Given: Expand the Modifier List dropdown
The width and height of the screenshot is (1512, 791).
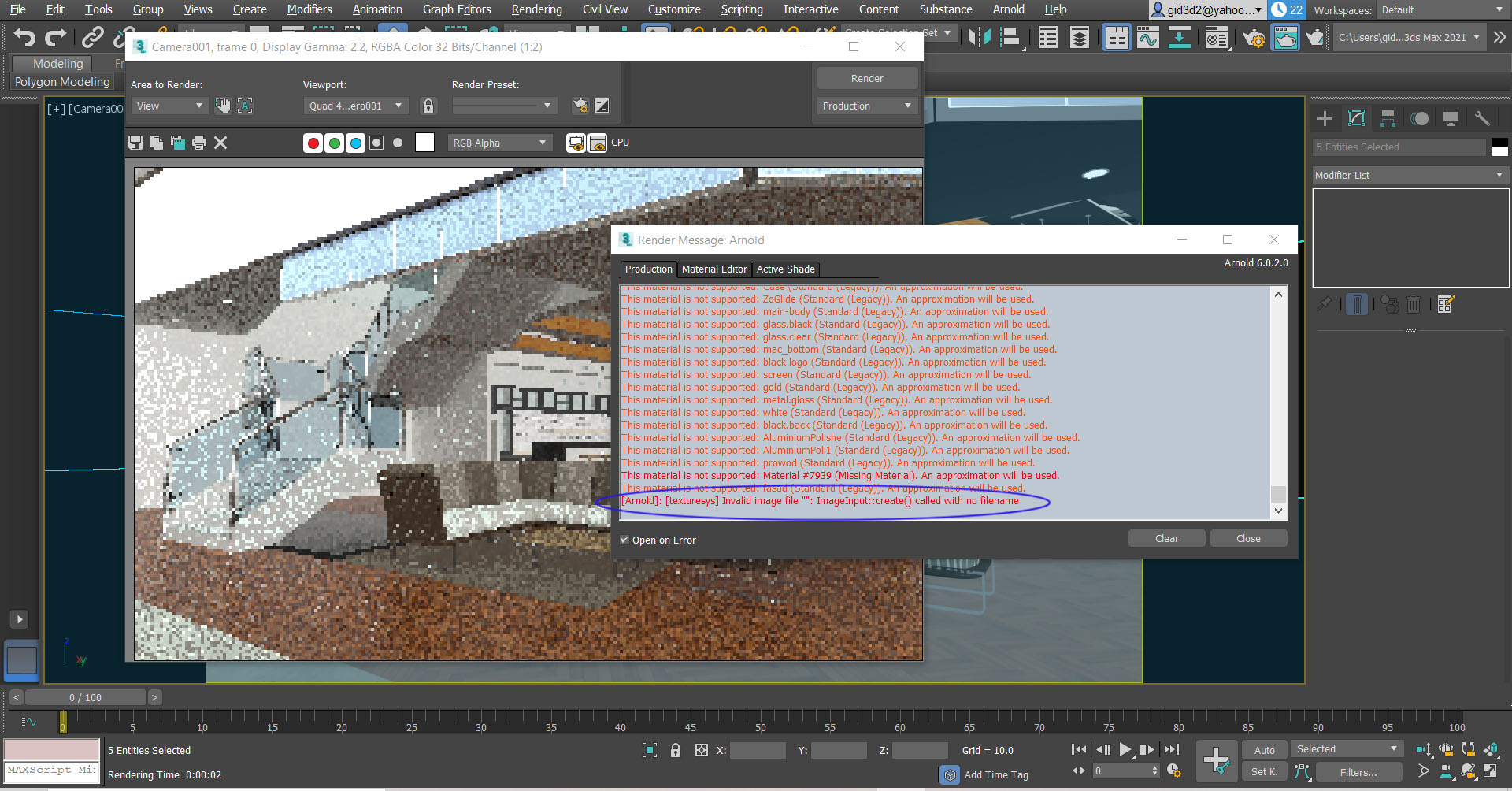Looking at the screenshot, I should click(1409, 175).
